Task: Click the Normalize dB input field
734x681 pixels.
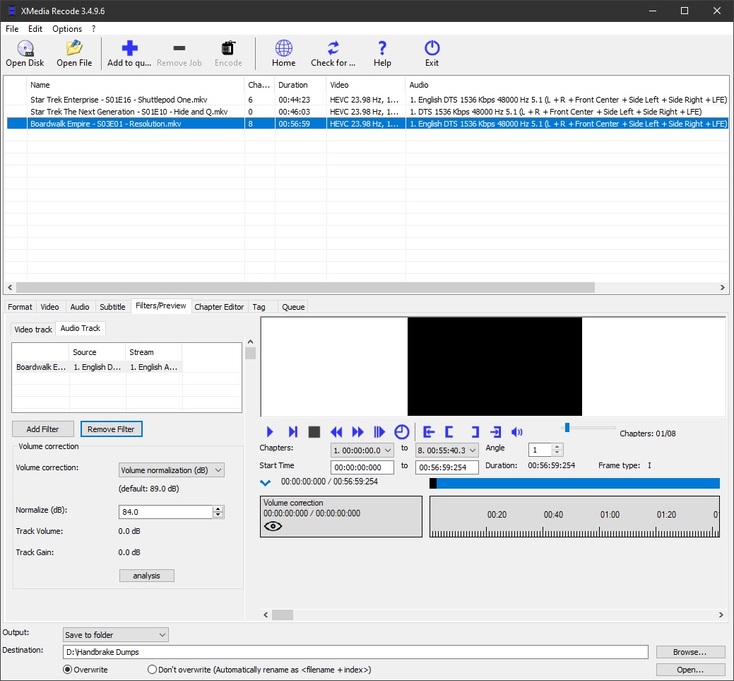Action: click(166, 512)
